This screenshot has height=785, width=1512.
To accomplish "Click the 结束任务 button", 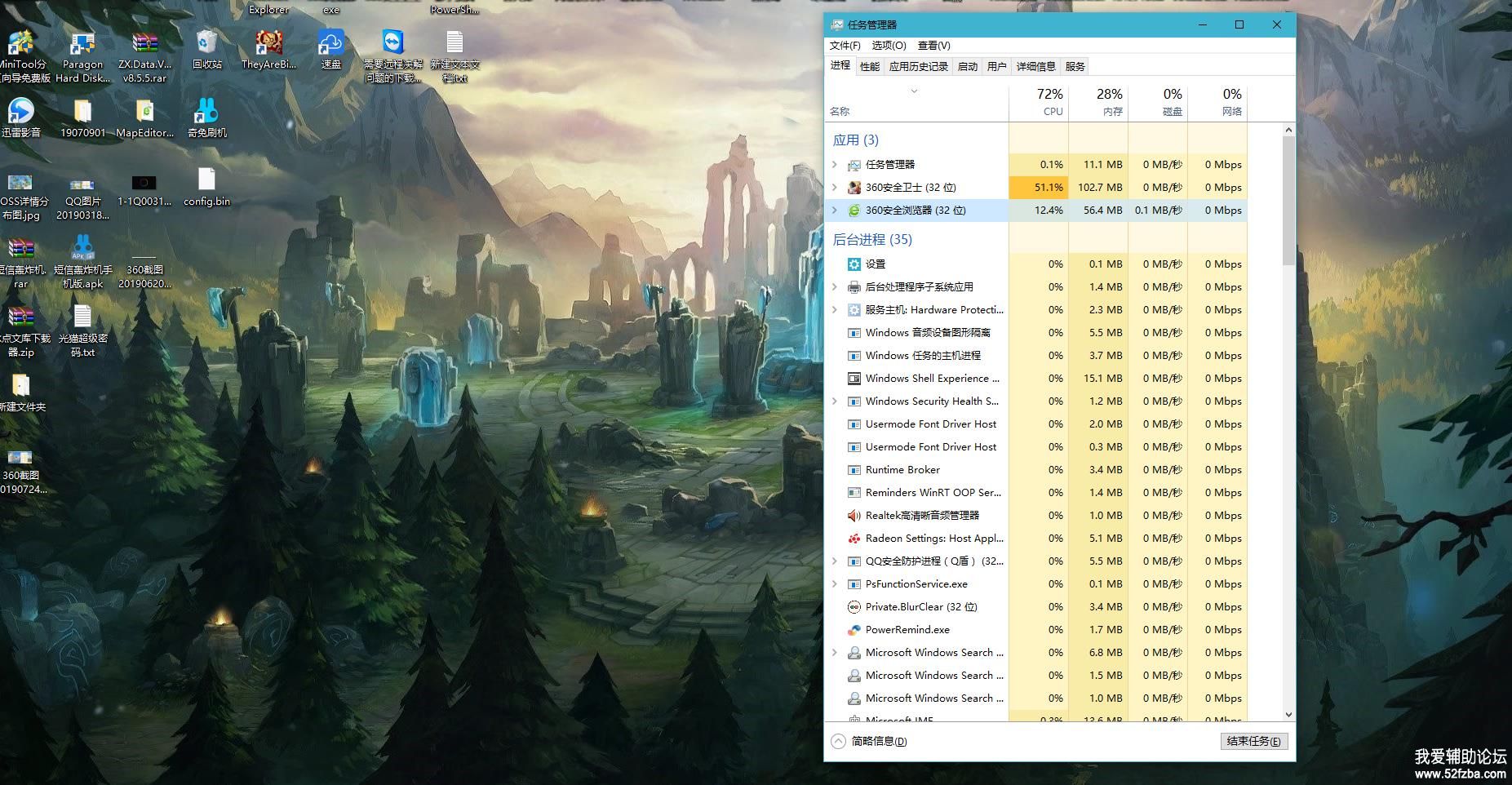I will click(1254, 741).
